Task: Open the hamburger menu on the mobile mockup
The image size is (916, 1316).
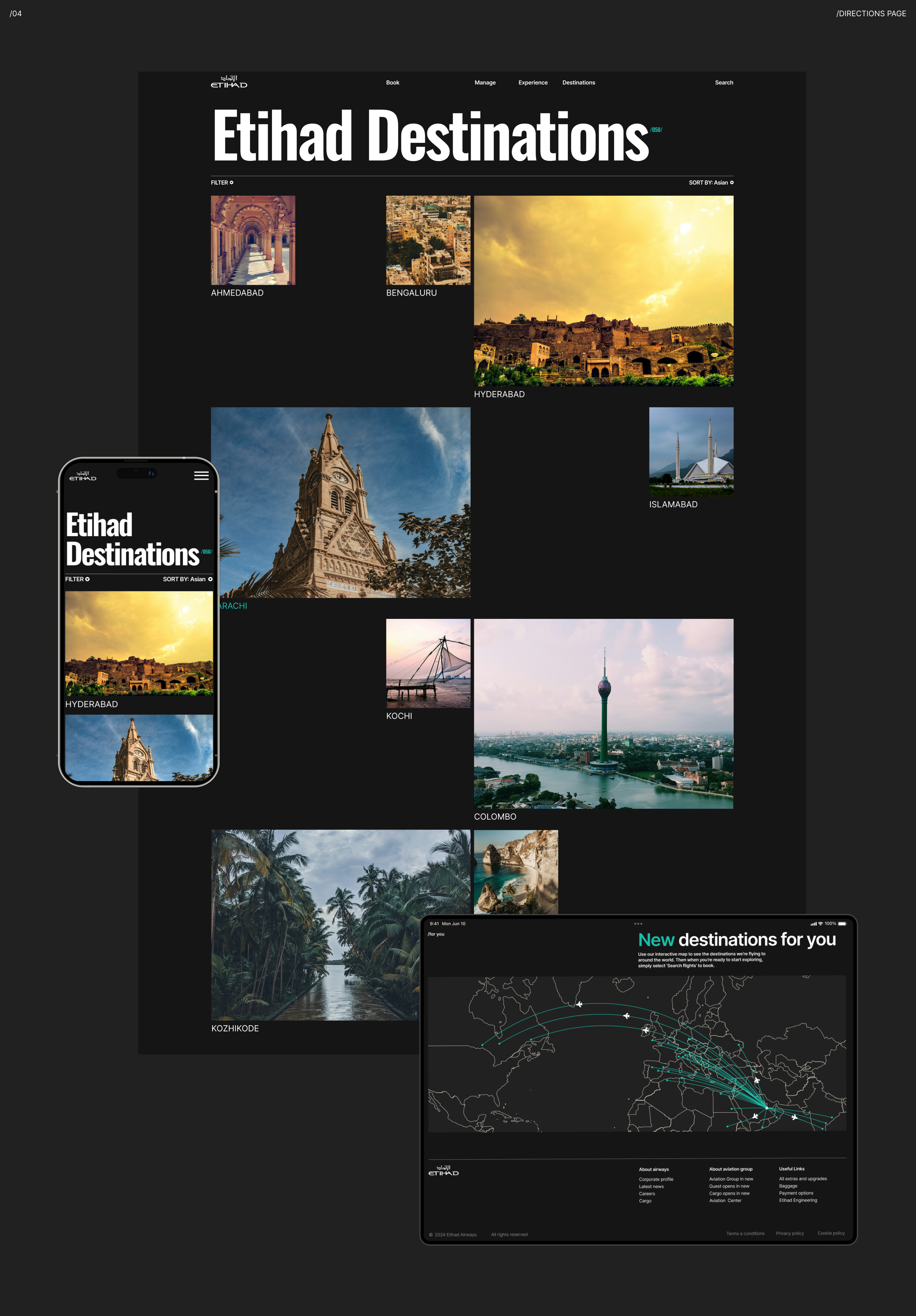Action: [201, 476]
